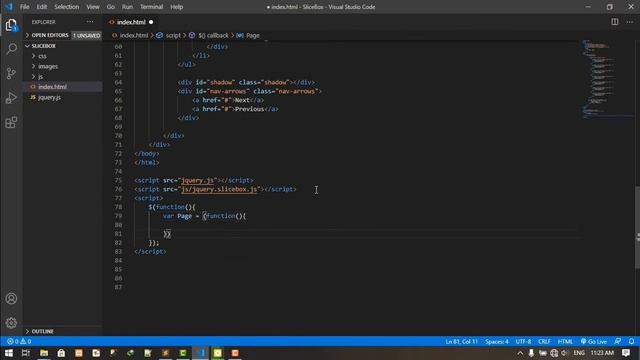
Task: Click the unsaved dot on index.html tab
Action: point(151,22)
